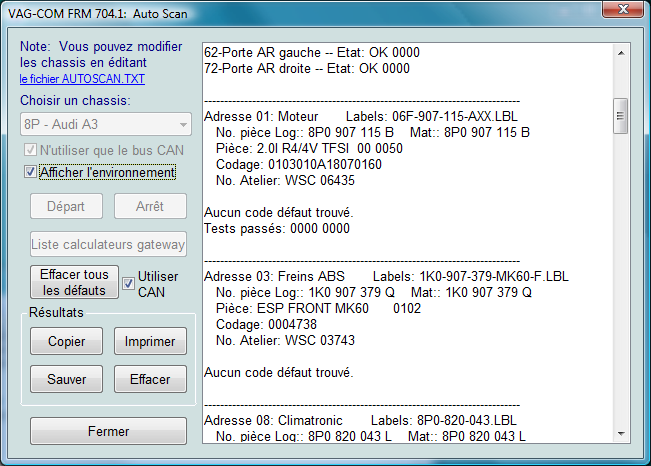651x466 pixels.
Task: Click 'Codage: 0103010A18070160' text
Action: (299, 164)
